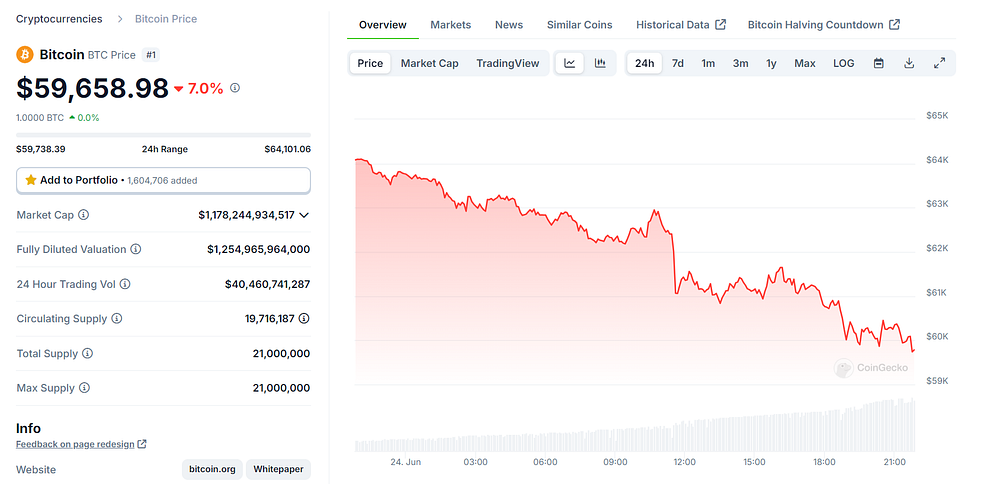Select Price chart toggle
Viewport: 1000px width, 484px height.
(x=370, y=63)
